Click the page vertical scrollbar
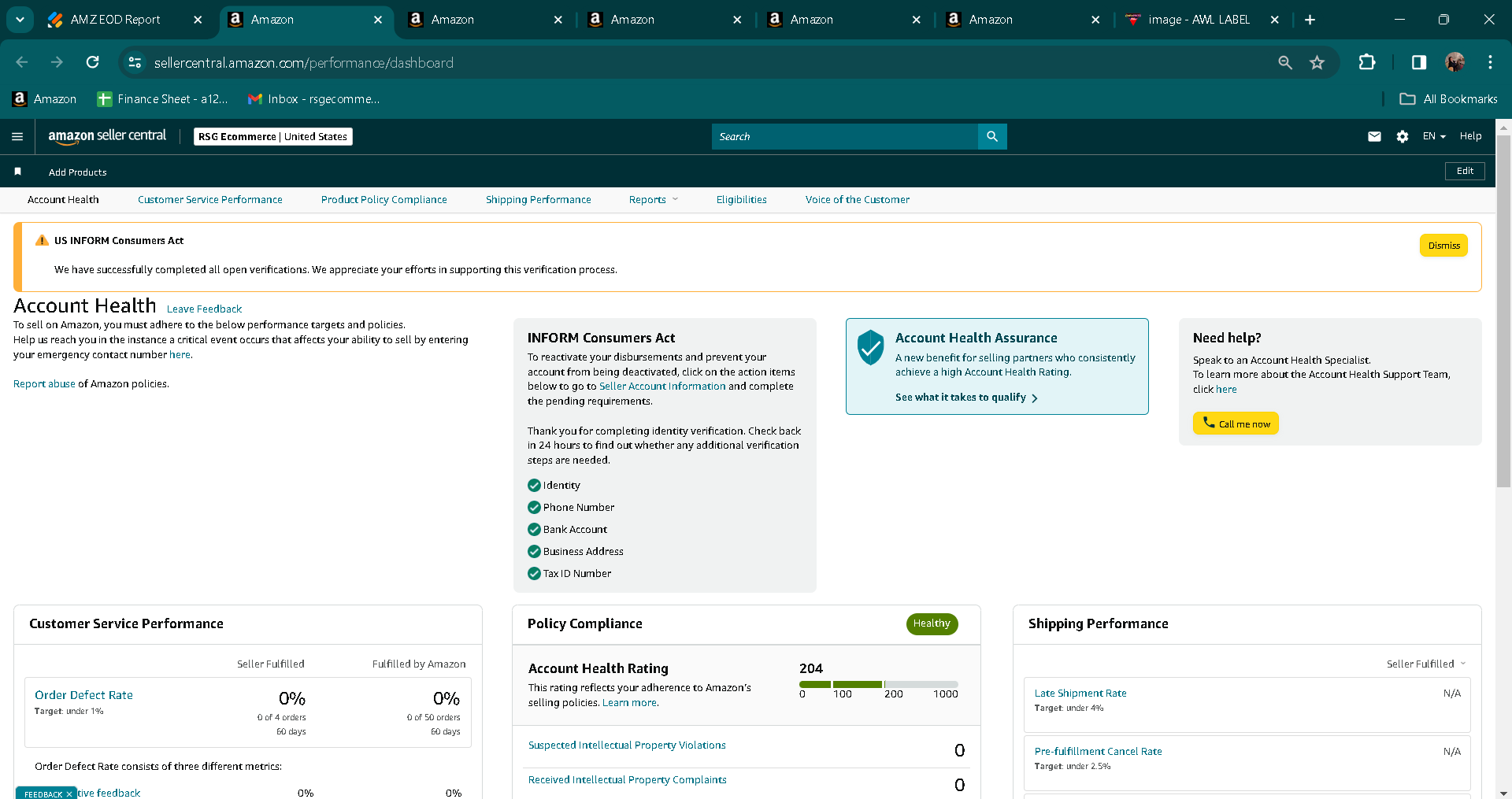 coord(1503,311)
